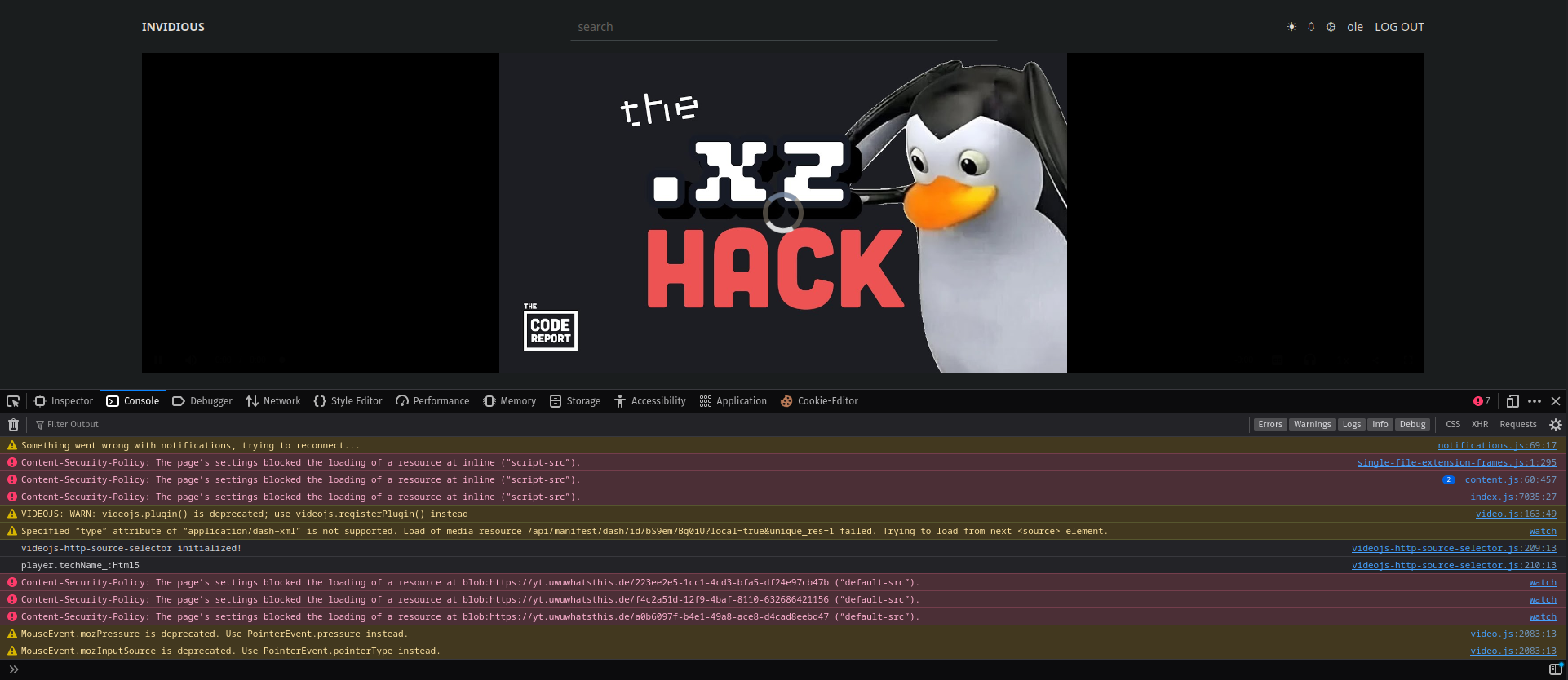The width and height of the screenshot is (1568, 680).
Task: Open video.js:2083:13 link on mozPressure row
Action: [x=1513, y=634]
